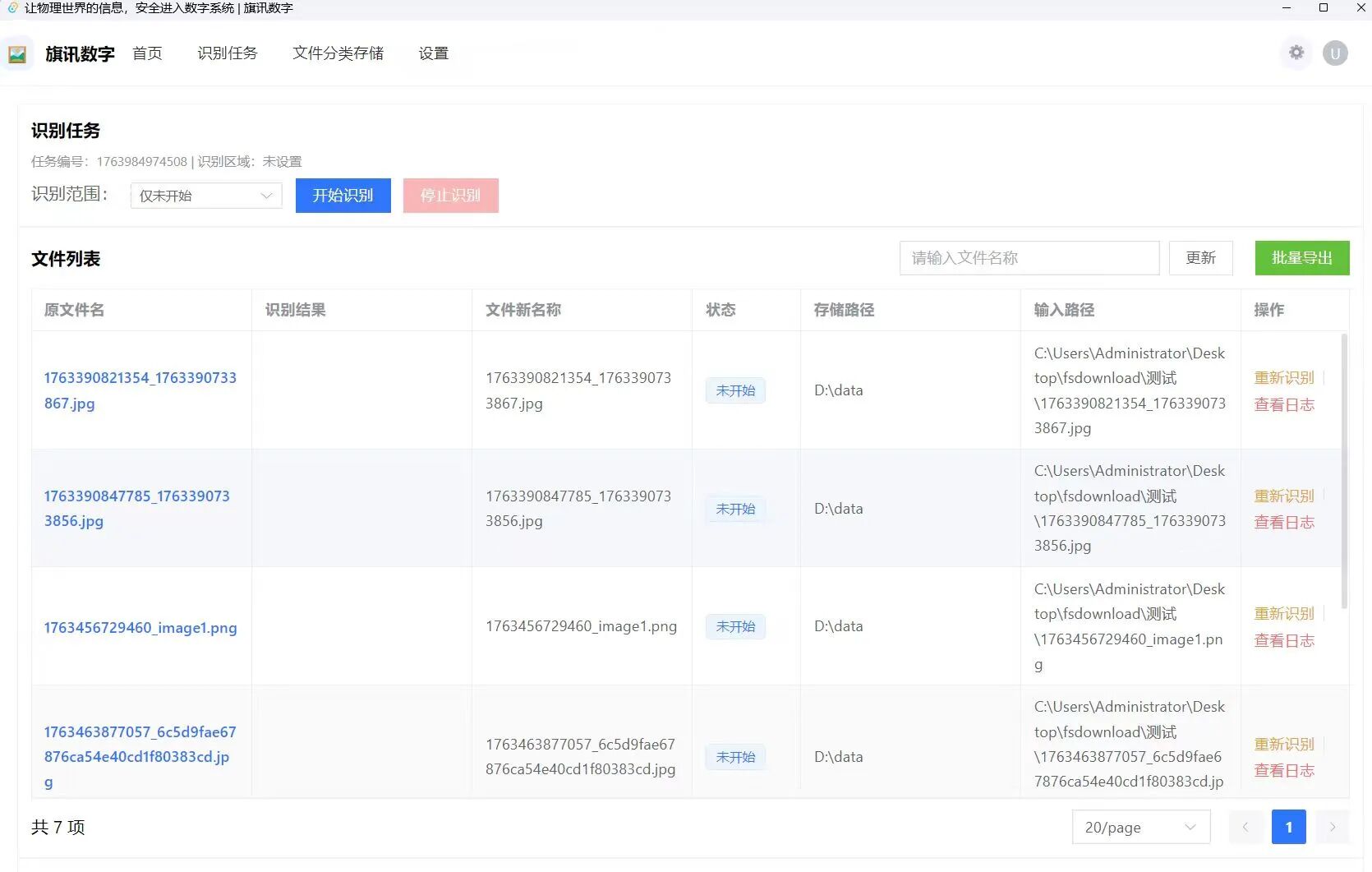Image resolution: width=1372 pixels, height=872 pixels.
Task: View 查看日志 for 1763456729460_image1.png row
Action: click(x=1283, y=641)
